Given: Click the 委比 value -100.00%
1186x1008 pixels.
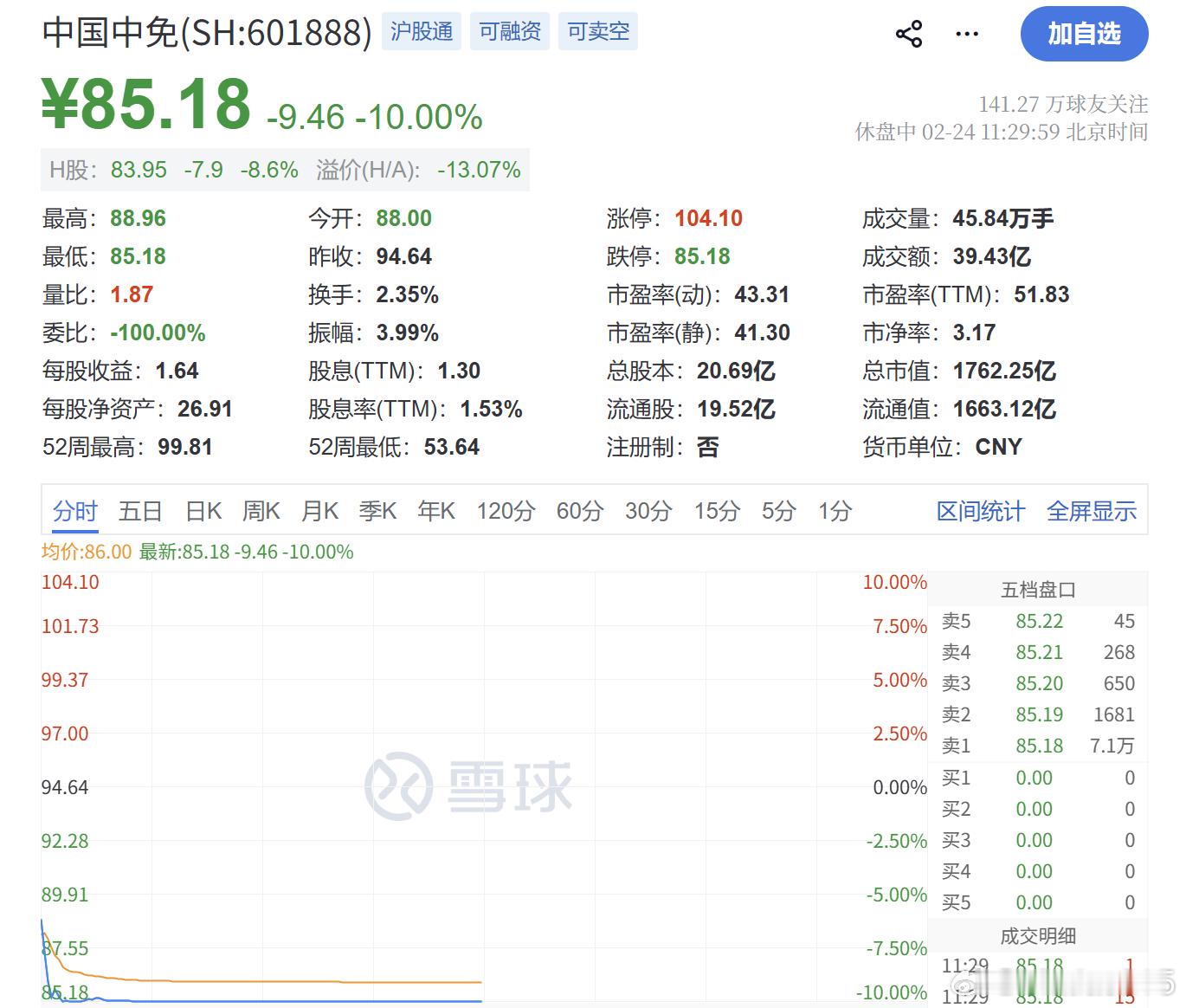Looking at the screenshot, I should click(x=158, y=333).
